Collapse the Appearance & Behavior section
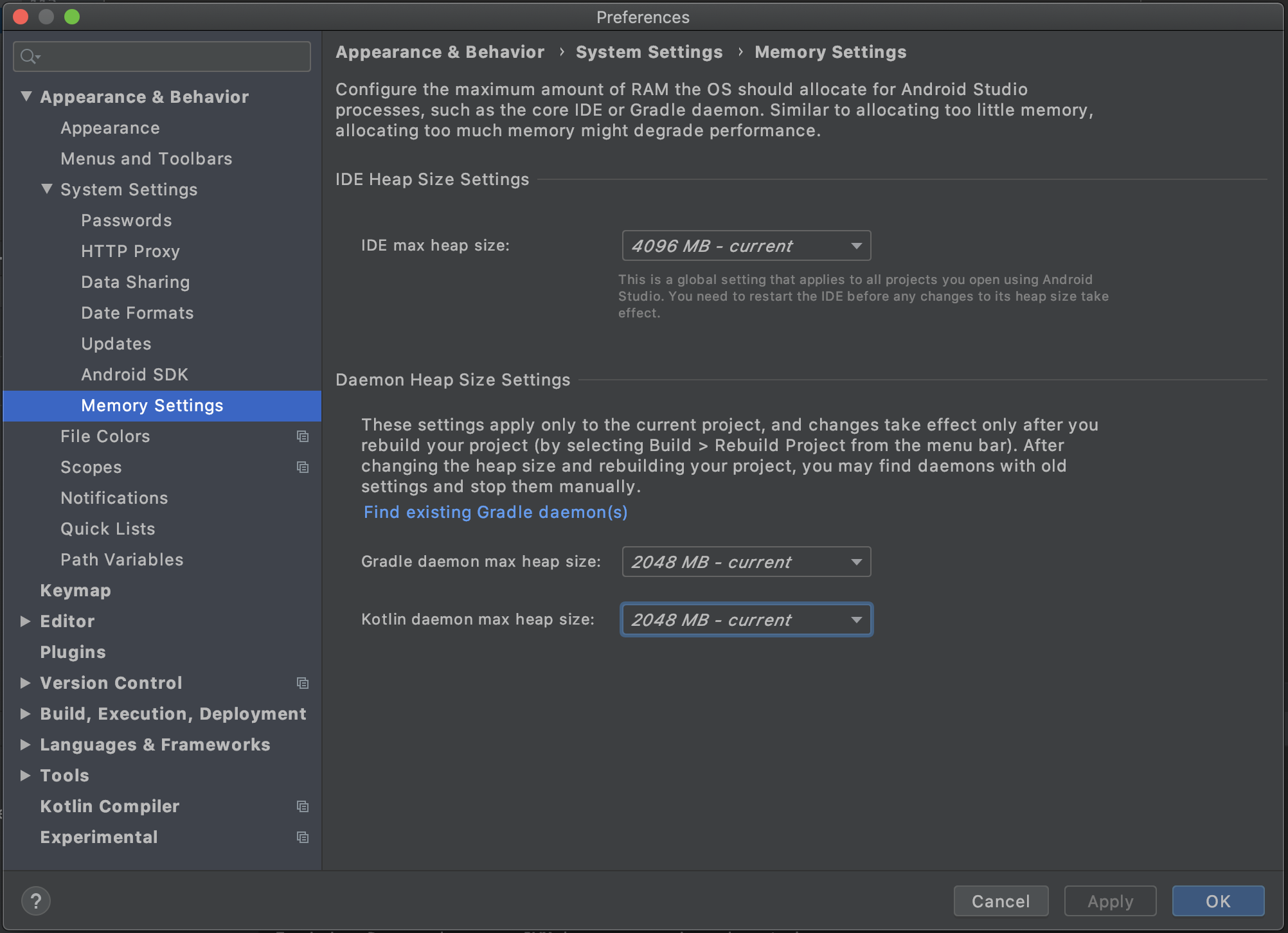The width and height of the screenshot is (1288, 933). coord(26,96)
